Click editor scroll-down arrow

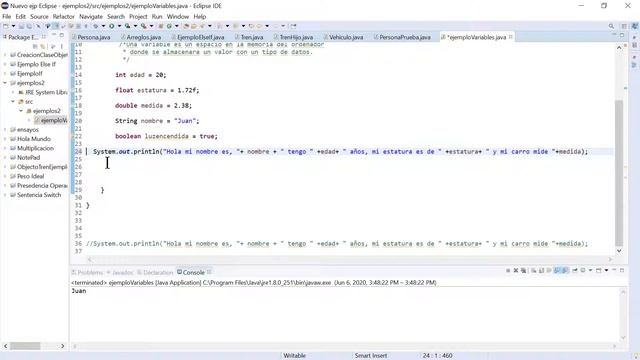[x=619, y=251]
